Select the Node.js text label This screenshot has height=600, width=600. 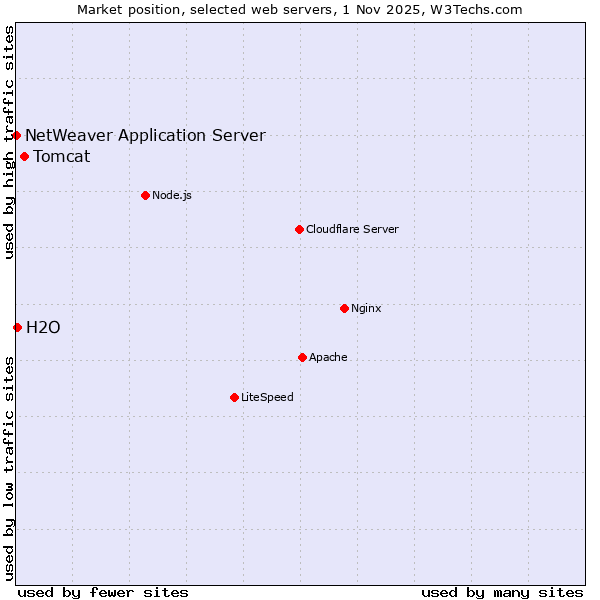pos(171,195)
